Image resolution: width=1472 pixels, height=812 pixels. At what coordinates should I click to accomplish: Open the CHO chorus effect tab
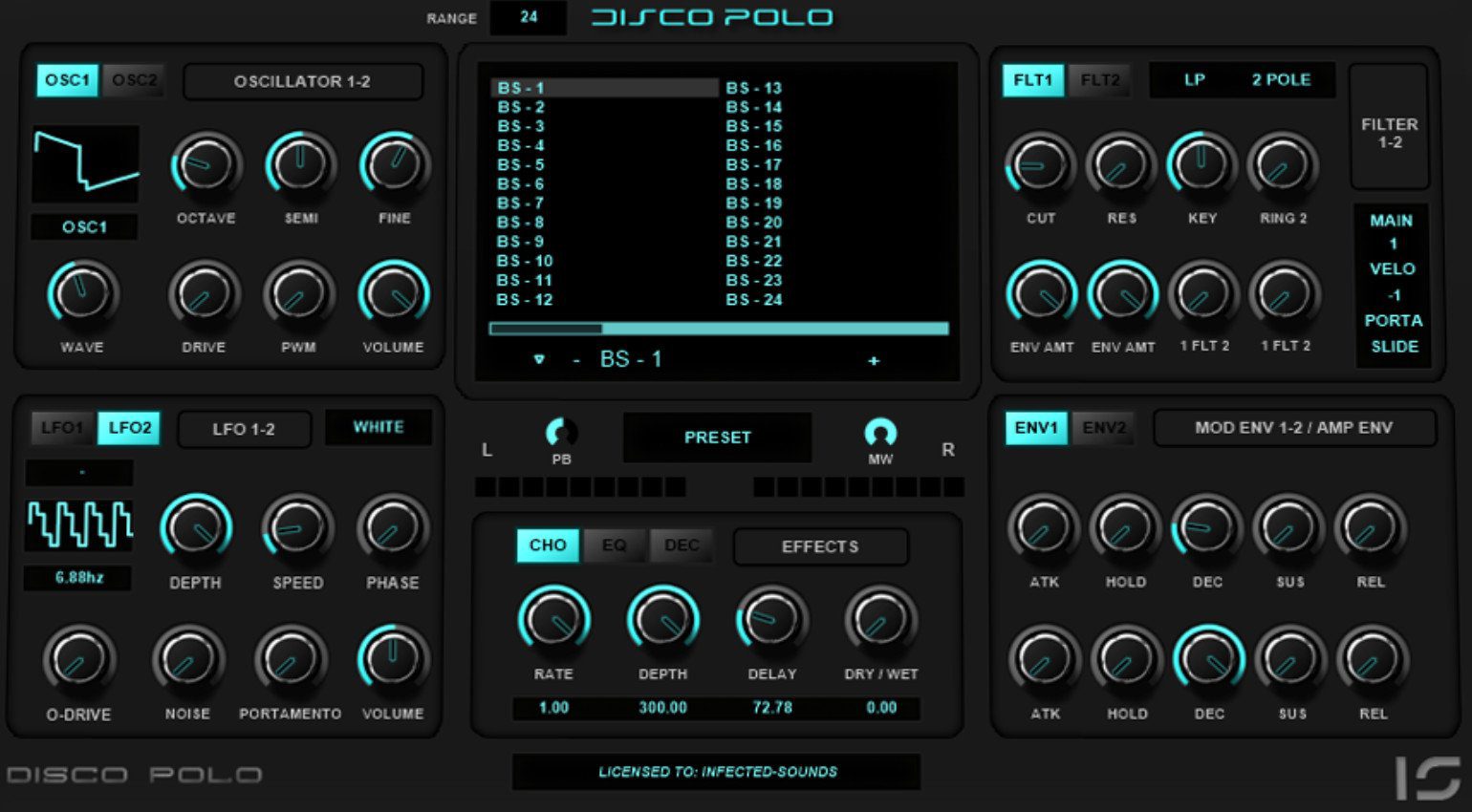[x=548, y=545]
